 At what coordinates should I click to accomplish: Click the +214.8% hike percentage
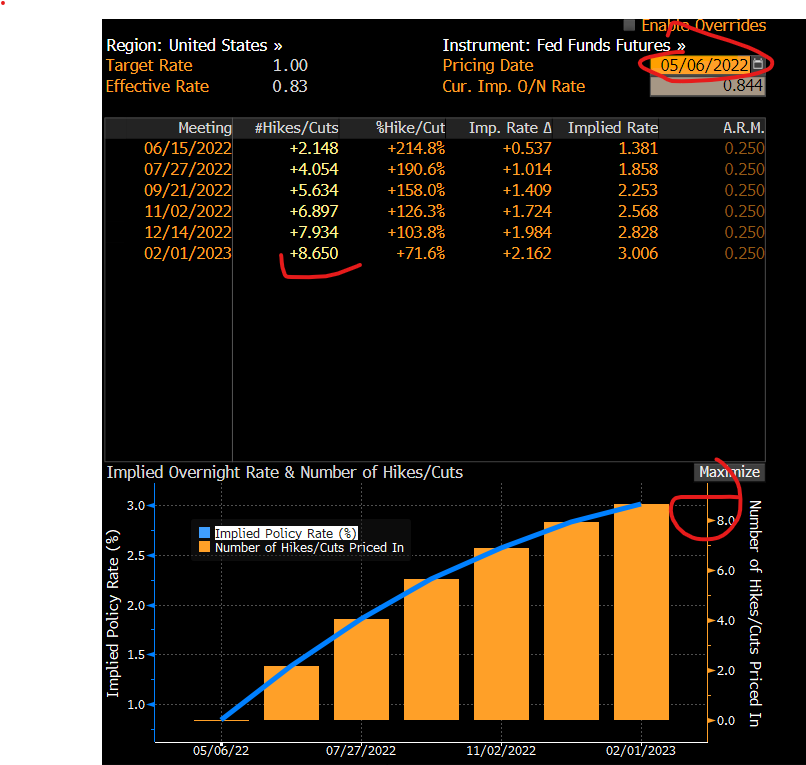click(416, 149)
